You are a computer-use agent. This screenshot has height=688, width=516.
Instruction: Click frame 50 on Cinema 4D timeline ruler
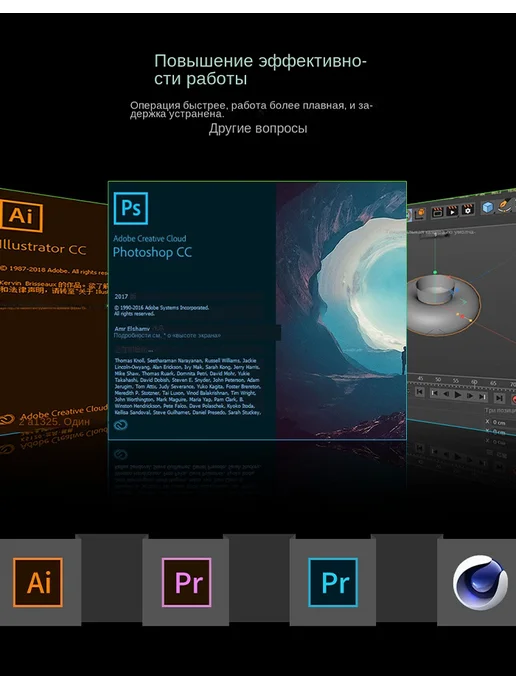tap(438, 380)
